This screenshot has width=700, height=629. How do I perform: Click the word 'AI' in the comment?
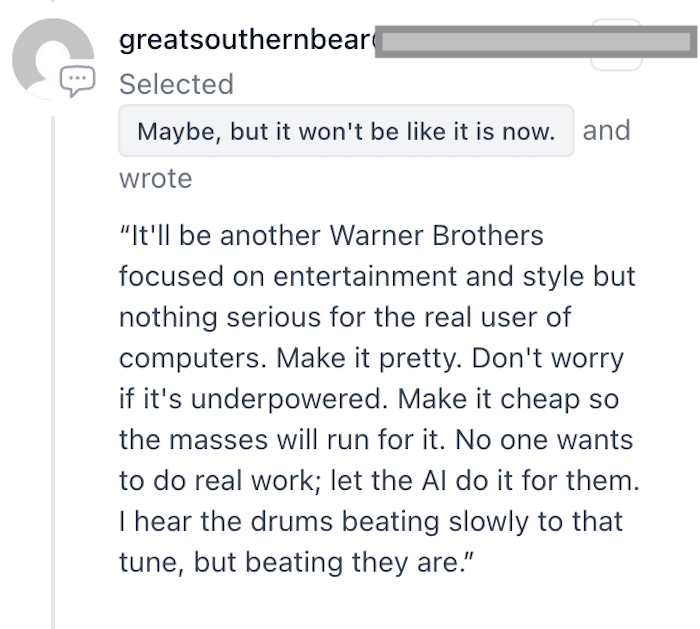(x=433, y=481)
